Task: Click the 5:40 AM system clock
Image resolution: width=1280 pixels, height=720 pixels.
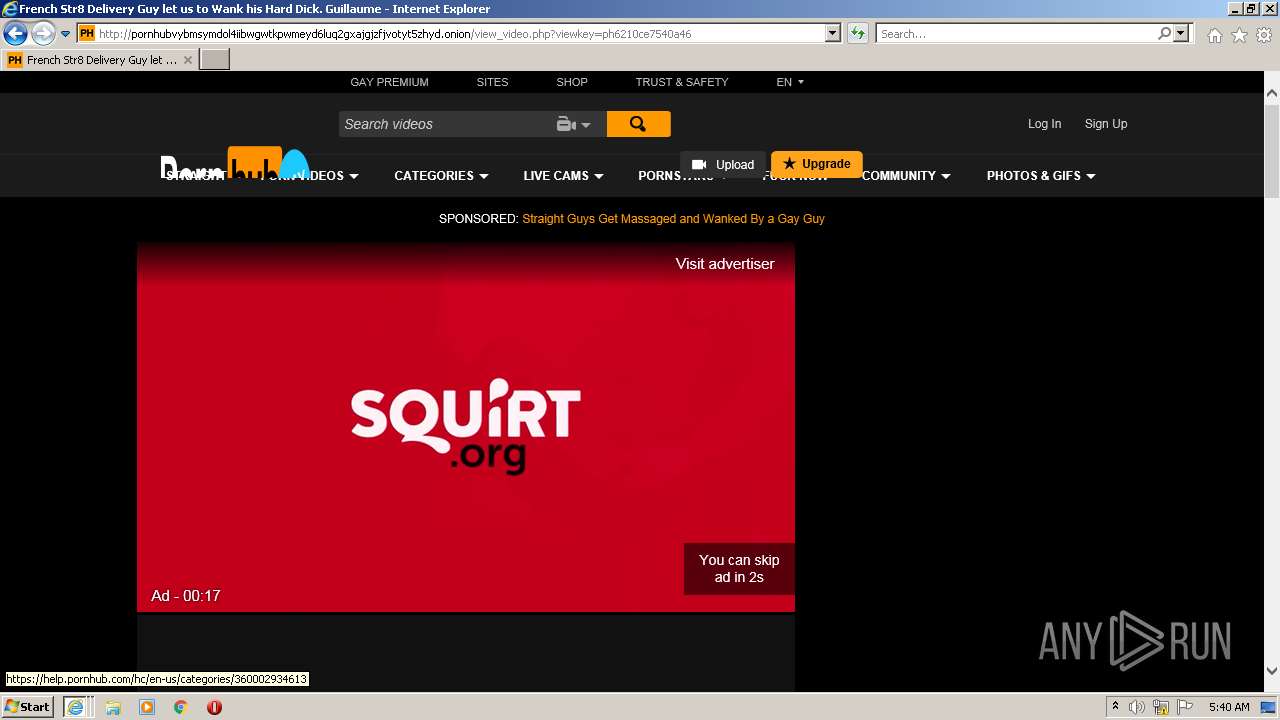Action: [1229, 707]
